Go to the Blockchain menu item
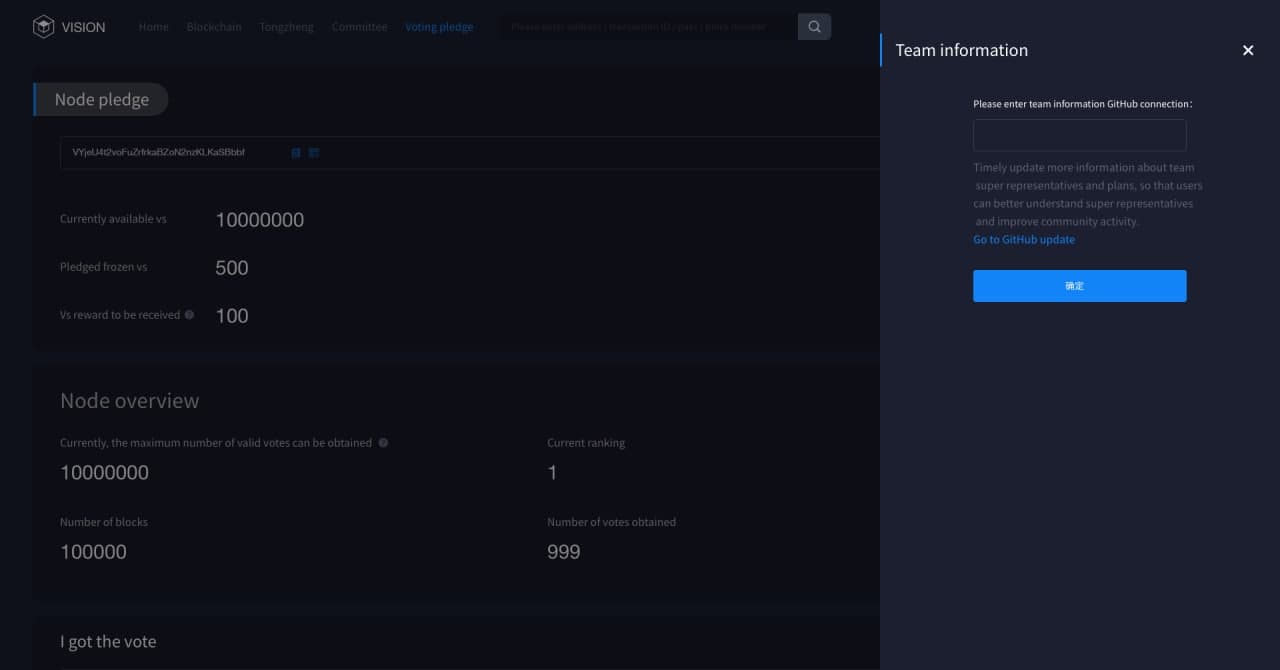This screenshot has height=670, width=1280. (214, 27)
